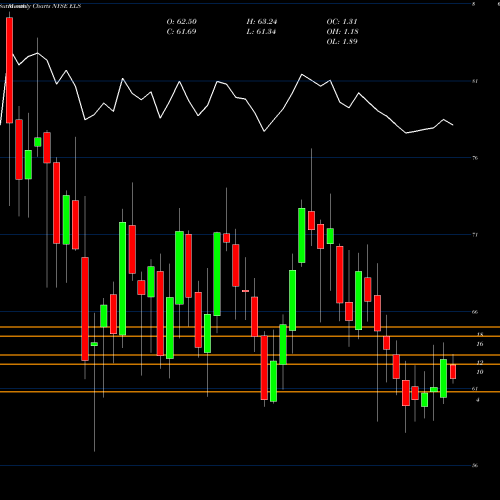Click the final point of the white line
Screen dimensions: 500x500
tap(453, 125)
